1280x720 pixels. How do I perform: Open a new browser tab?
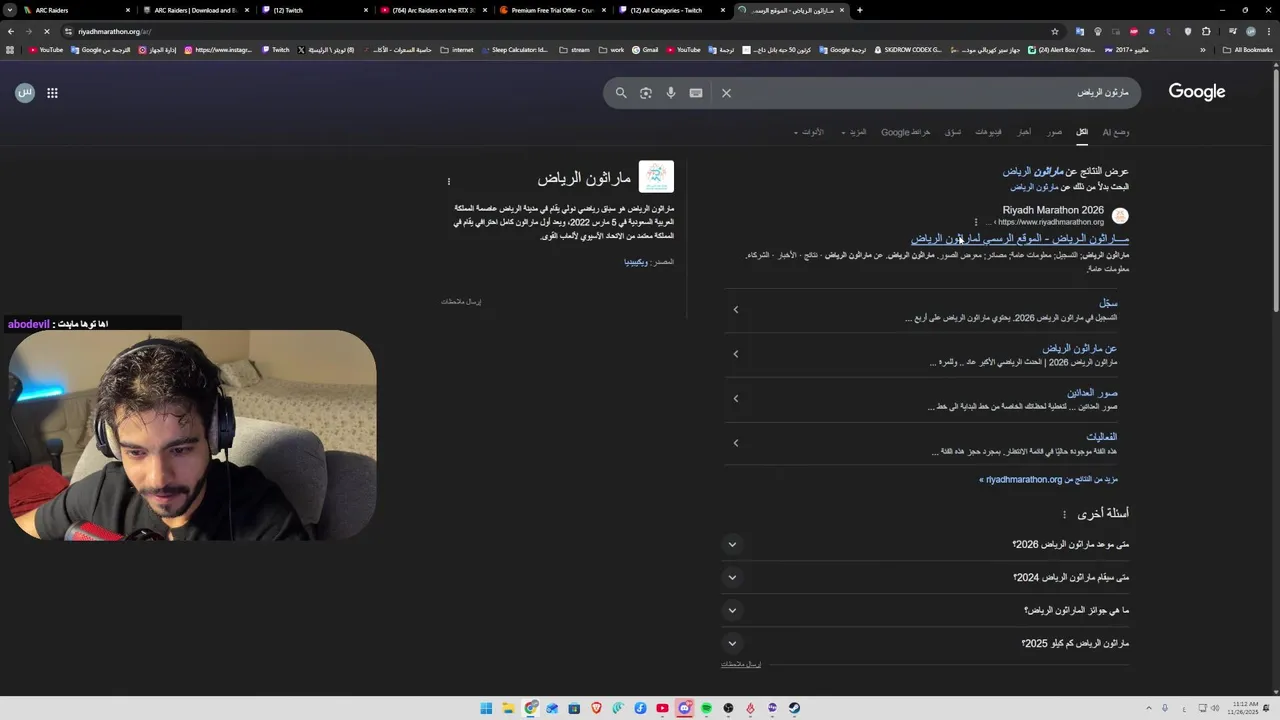pyautogui.click(x=860, y=10)
